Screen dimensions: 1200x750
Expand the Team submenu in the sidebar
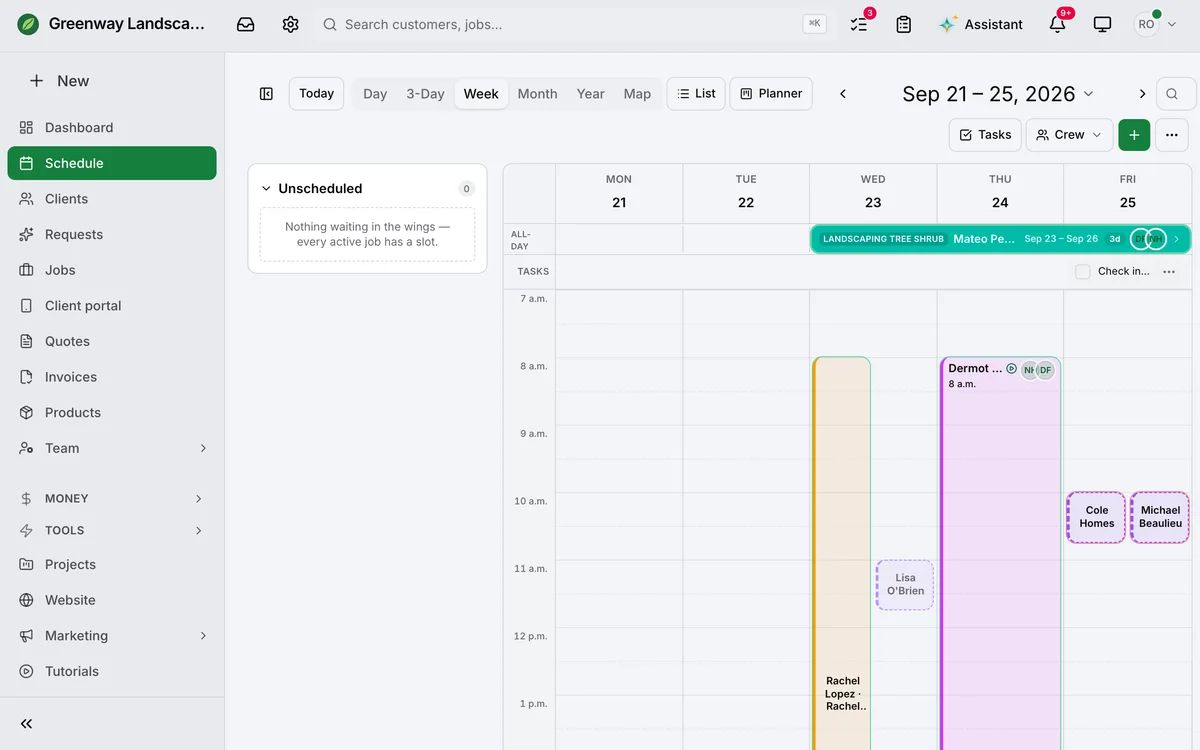tap(203, 449)
